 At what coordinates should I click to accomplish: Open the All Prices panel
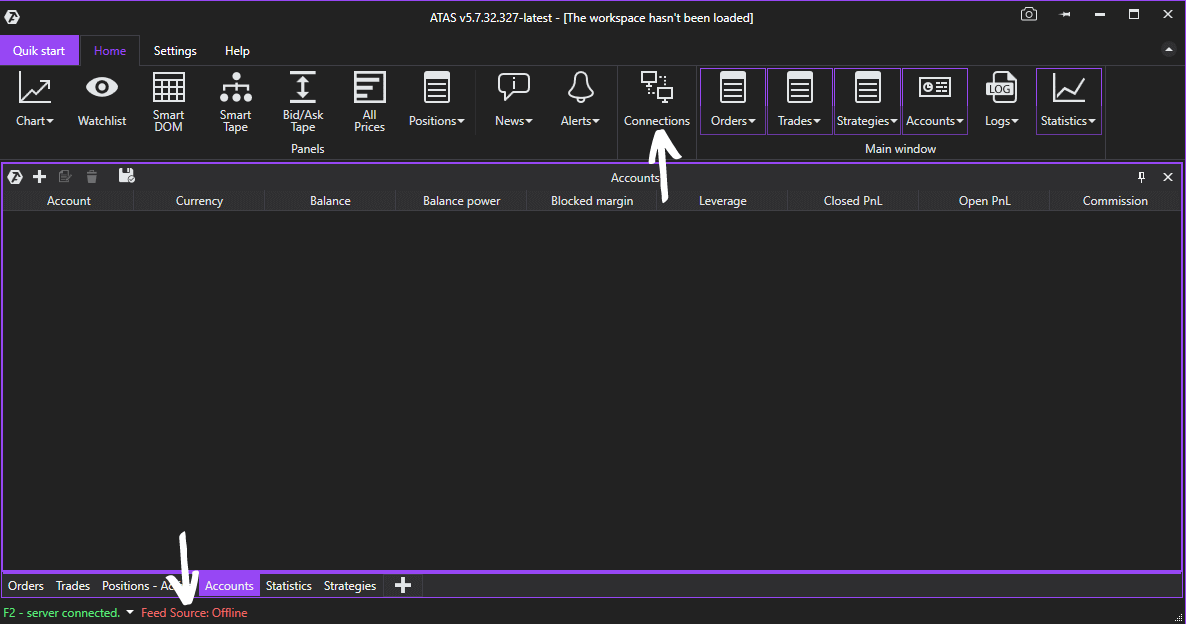click(x=369, y=100)
